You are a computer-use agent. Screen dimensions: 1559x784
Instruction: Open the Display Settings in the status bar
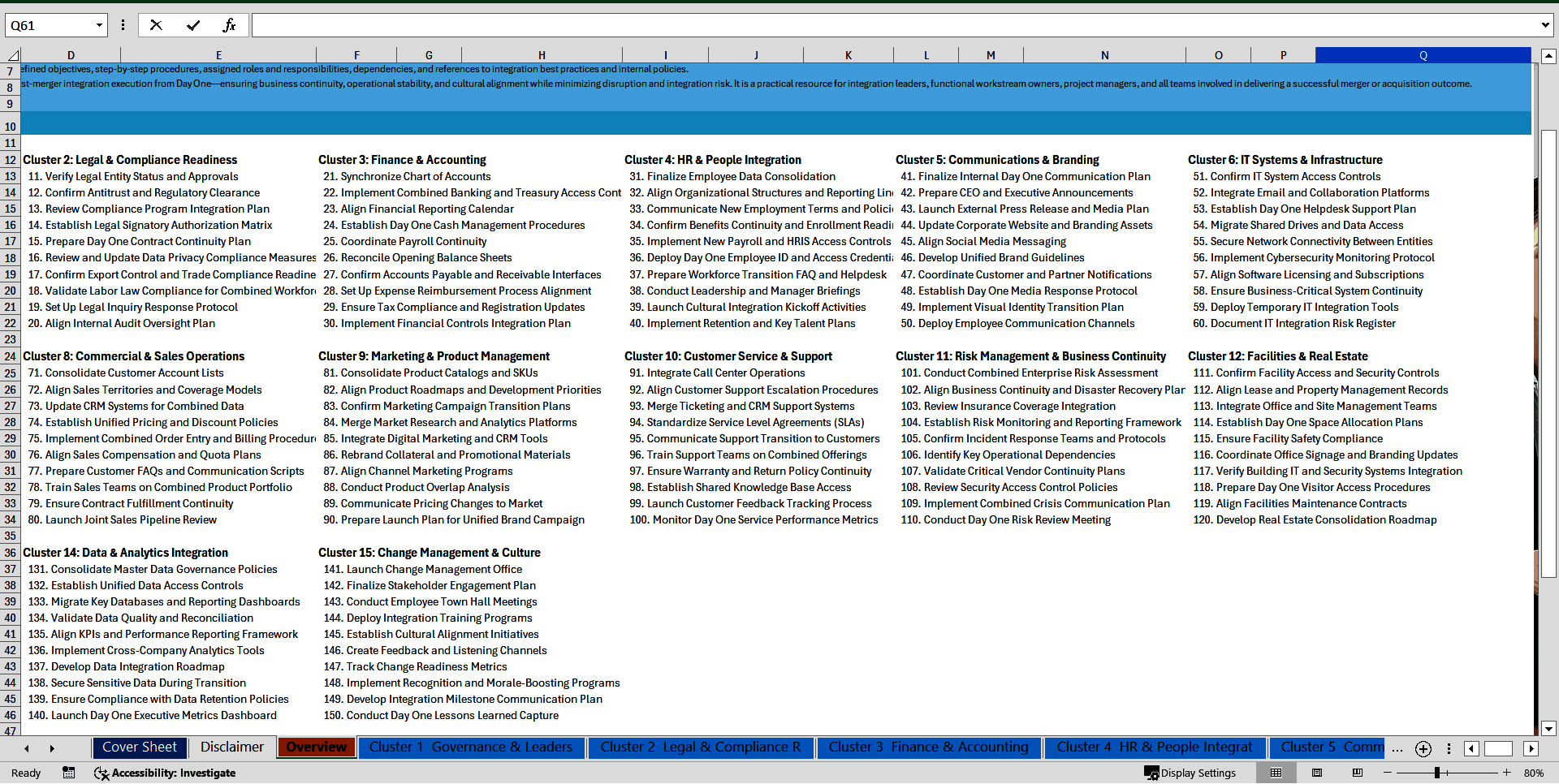coord(1190,773)
